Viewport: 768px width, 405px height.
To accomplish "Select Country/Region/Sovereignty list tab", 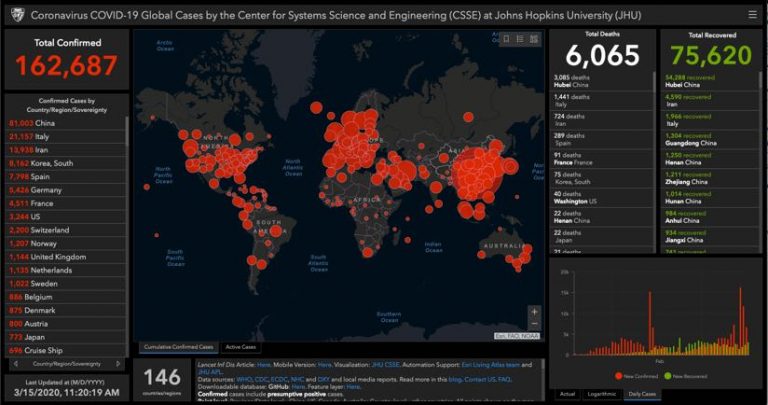I will [67, 364].
